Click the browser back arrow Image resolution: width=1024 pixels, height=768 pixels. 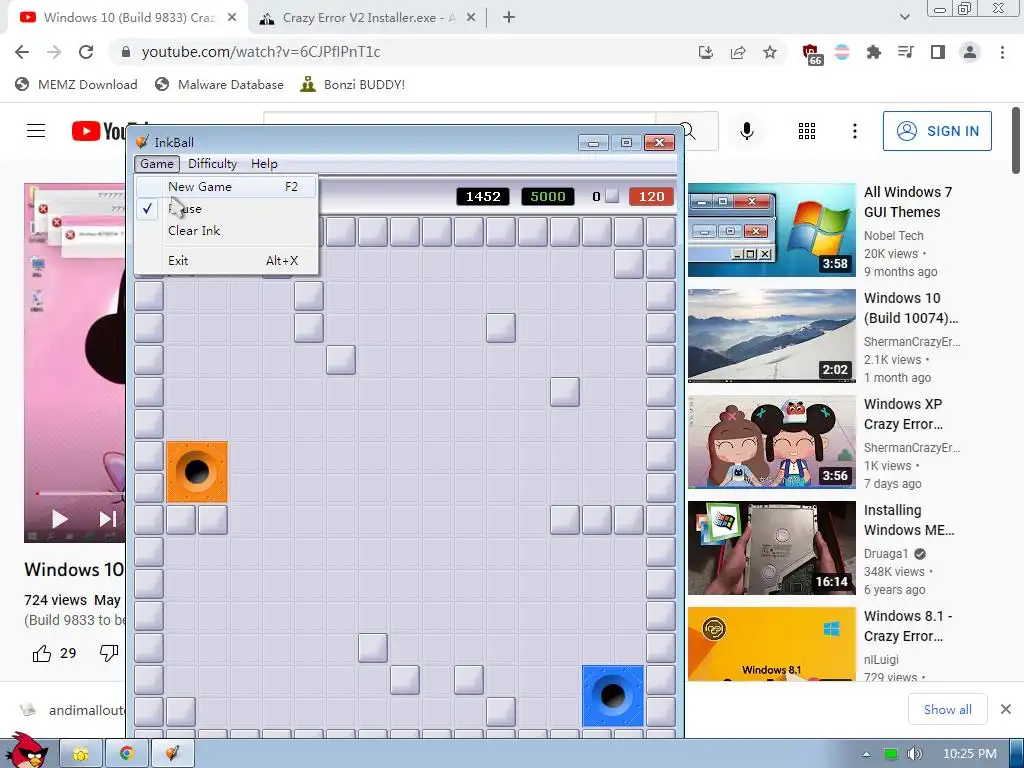[22, 52]
